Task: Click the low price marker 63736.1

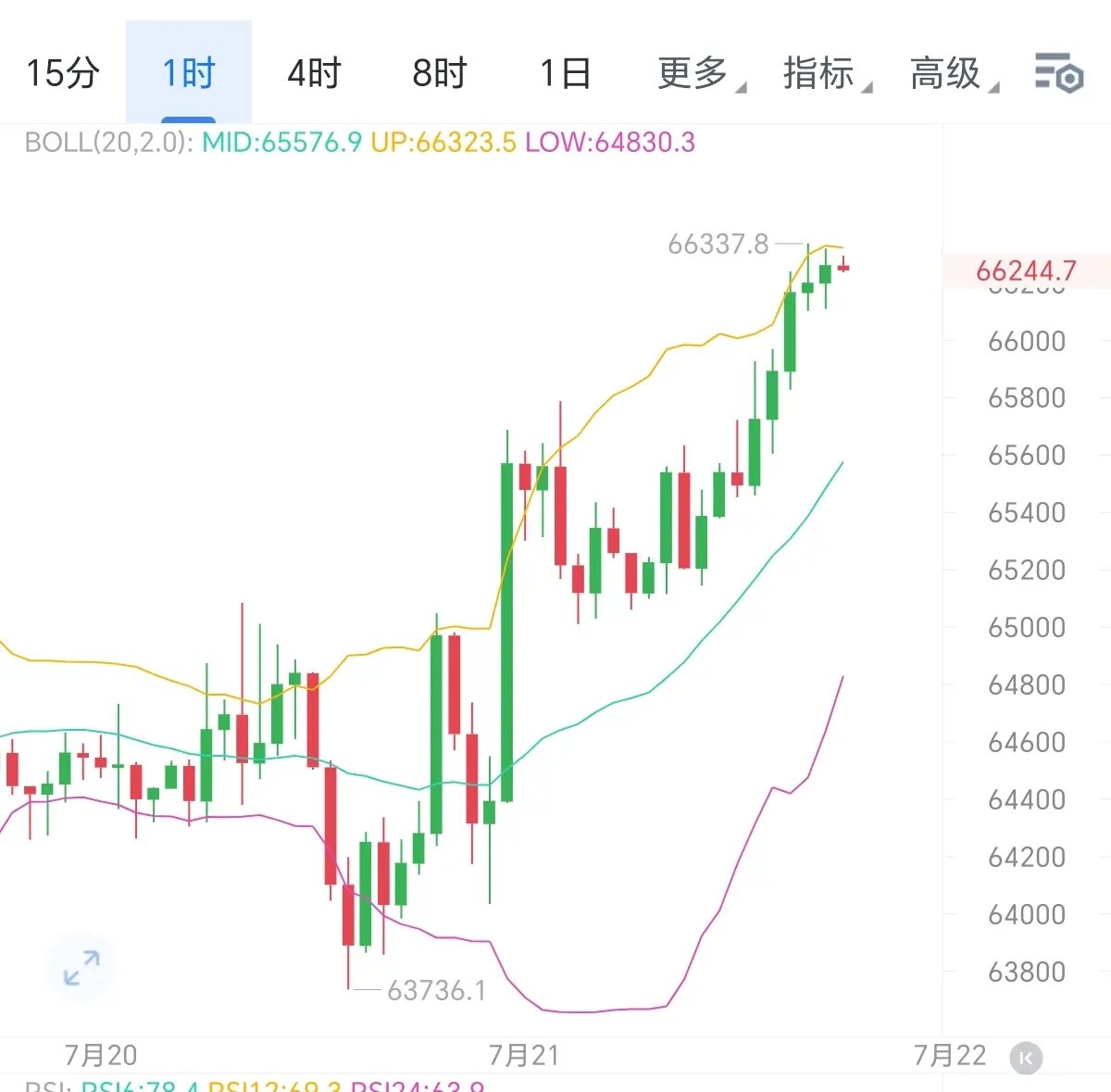Action: click(436, 990)
